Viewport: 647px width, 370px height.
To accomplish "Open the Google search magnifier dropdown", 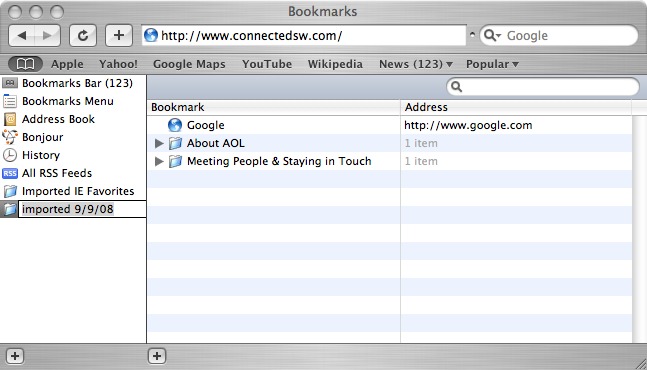I will pos(492,35).
